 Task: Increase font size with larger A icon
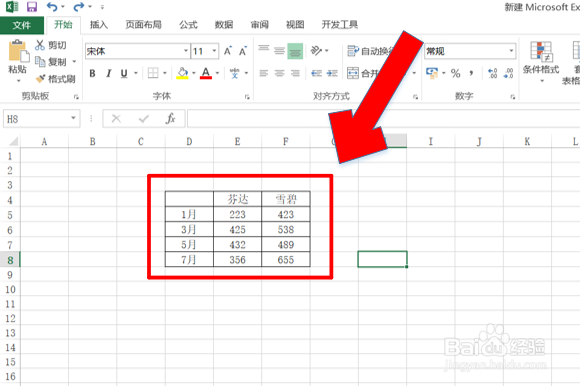[x=228, y=51]
